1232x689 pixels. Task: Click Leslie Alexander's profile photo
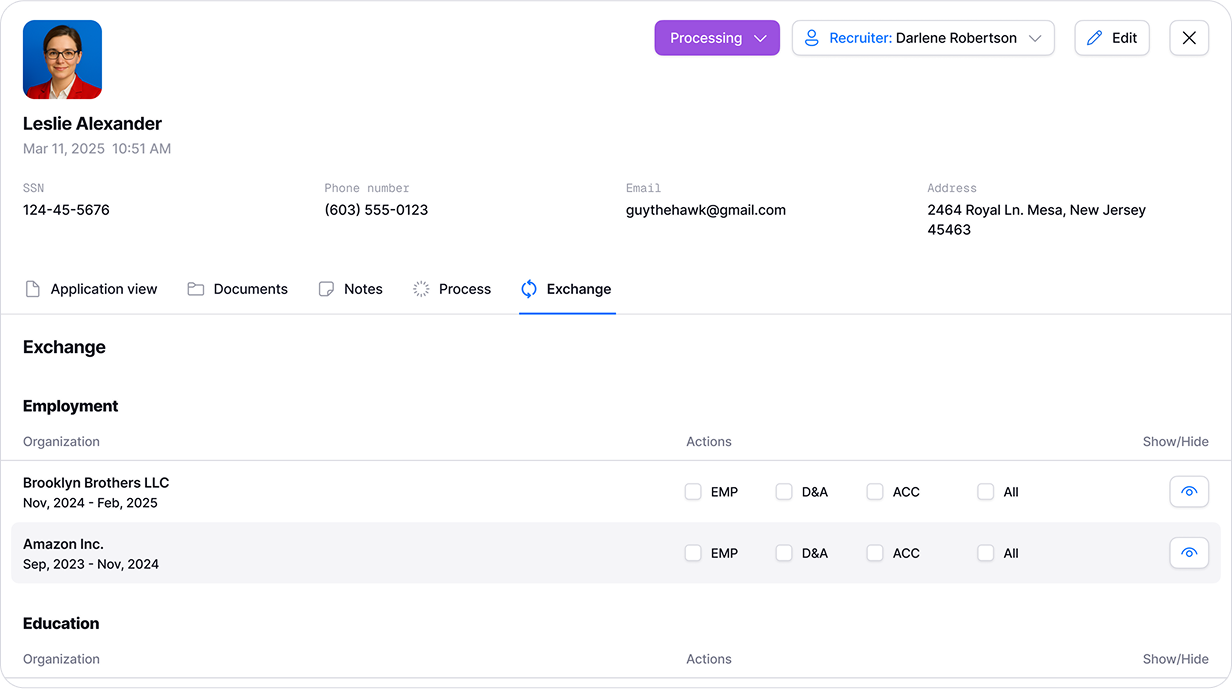pyautogui.click(x=62, y=60)
